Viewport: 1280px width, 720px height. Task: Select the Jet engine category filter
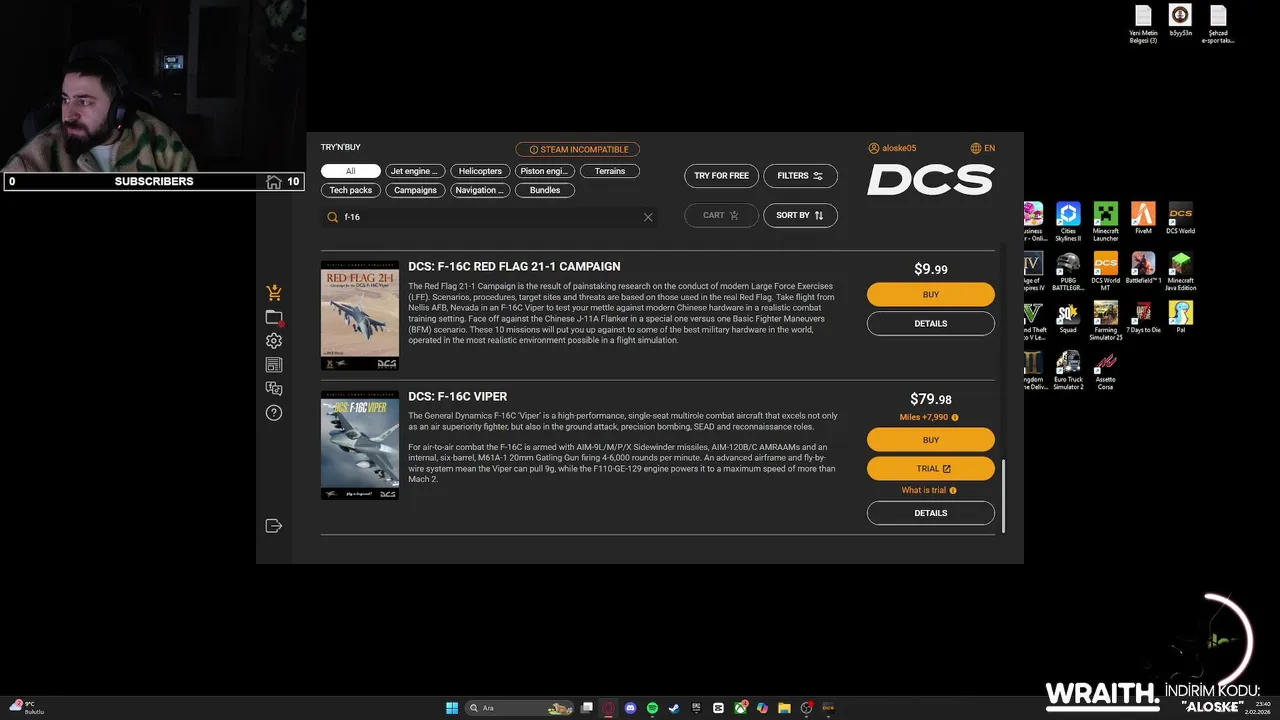[414, 171]
